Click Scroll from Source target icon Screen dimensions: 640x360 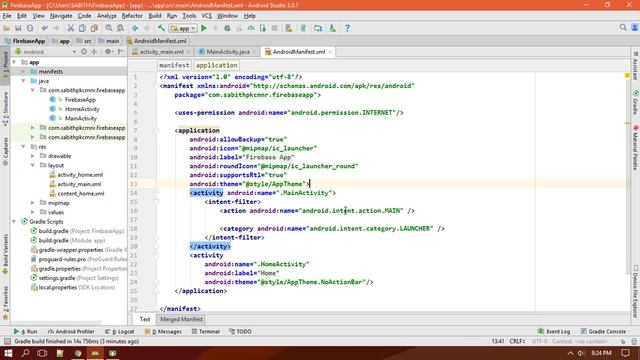(x=84, y=52)
